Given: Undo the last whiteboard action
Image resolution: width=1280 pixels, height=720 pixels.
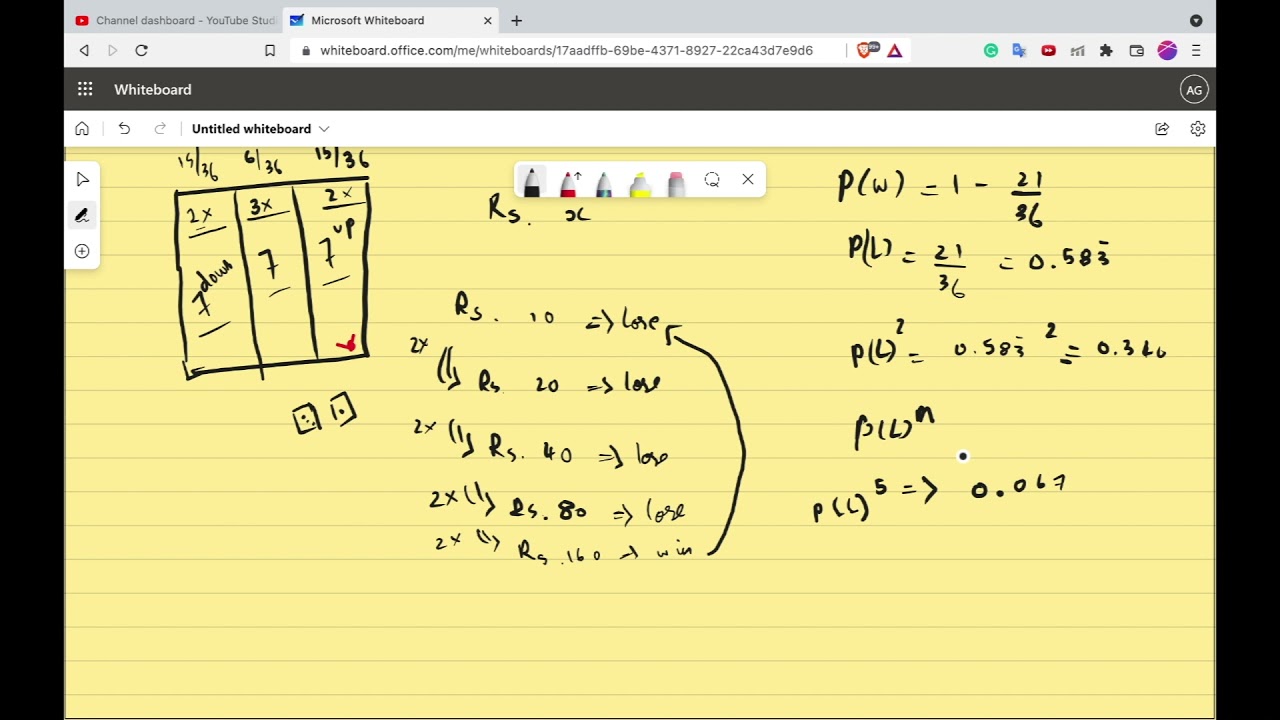Looking at the screenshot, I should coord(124,129).
